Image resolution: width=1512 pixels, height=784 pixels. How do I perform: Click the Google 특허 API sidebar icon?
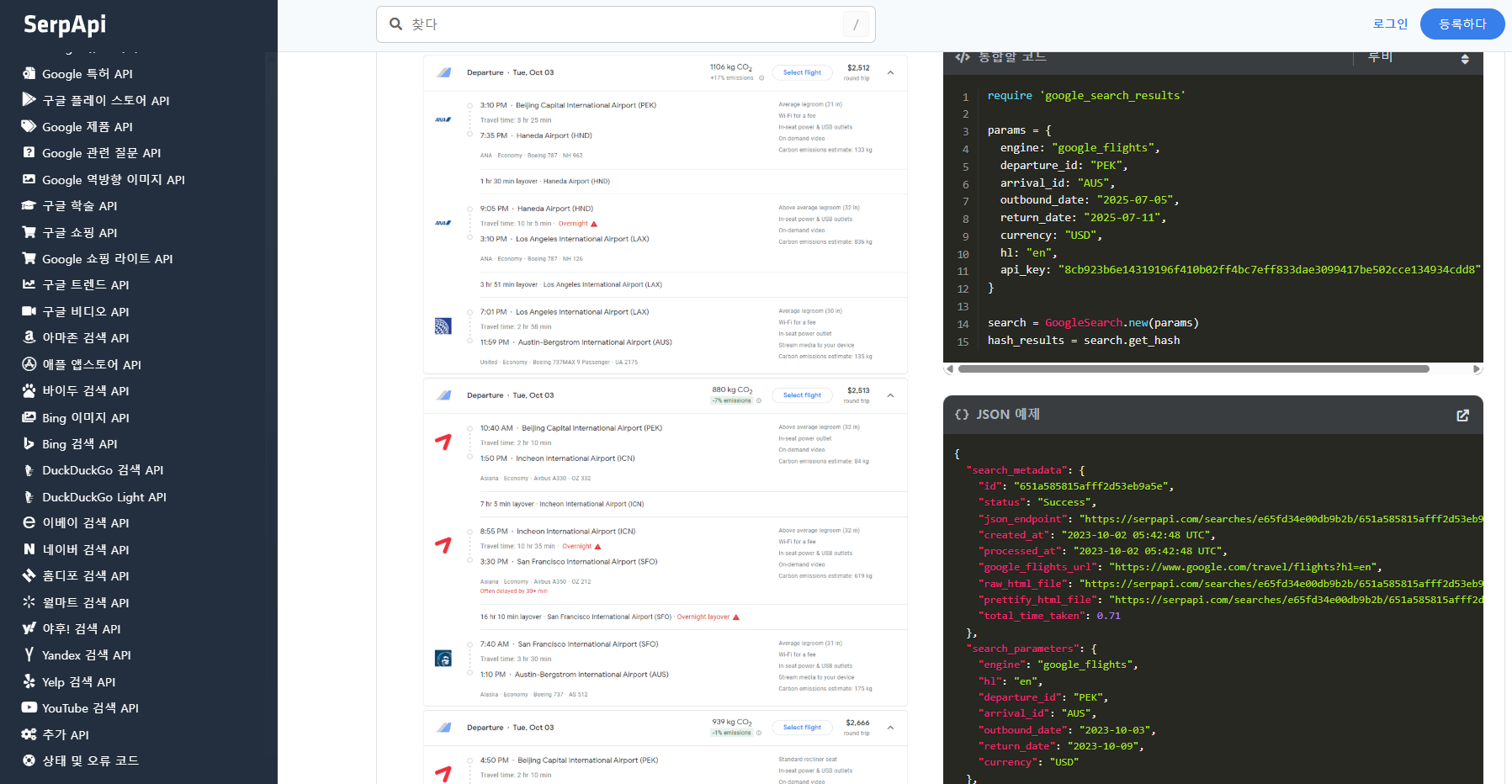click(x=29, y=73)
